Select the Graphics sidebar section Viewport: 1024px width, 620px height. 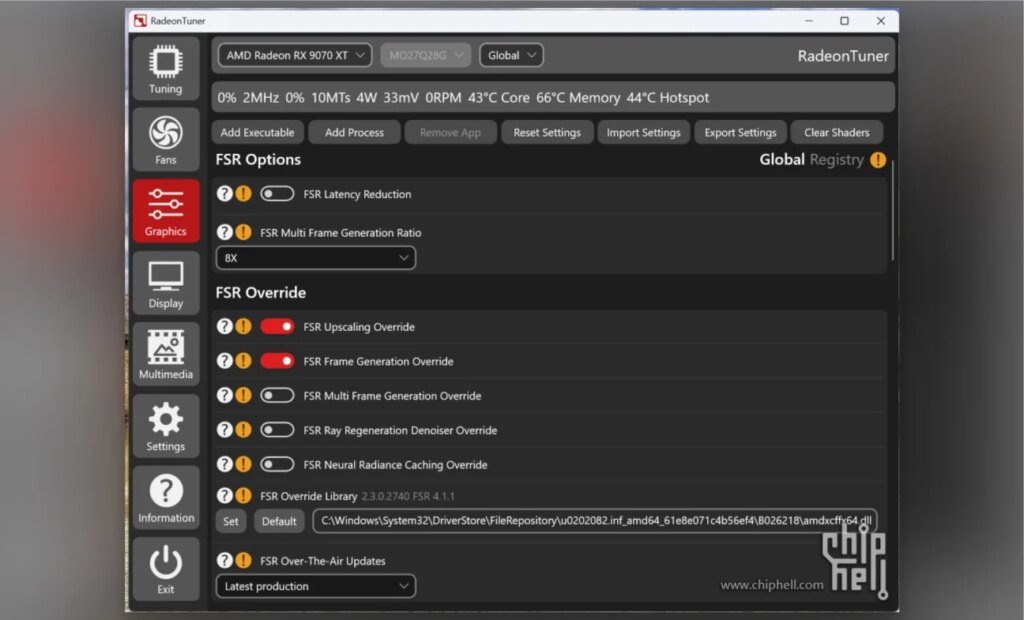165,211
